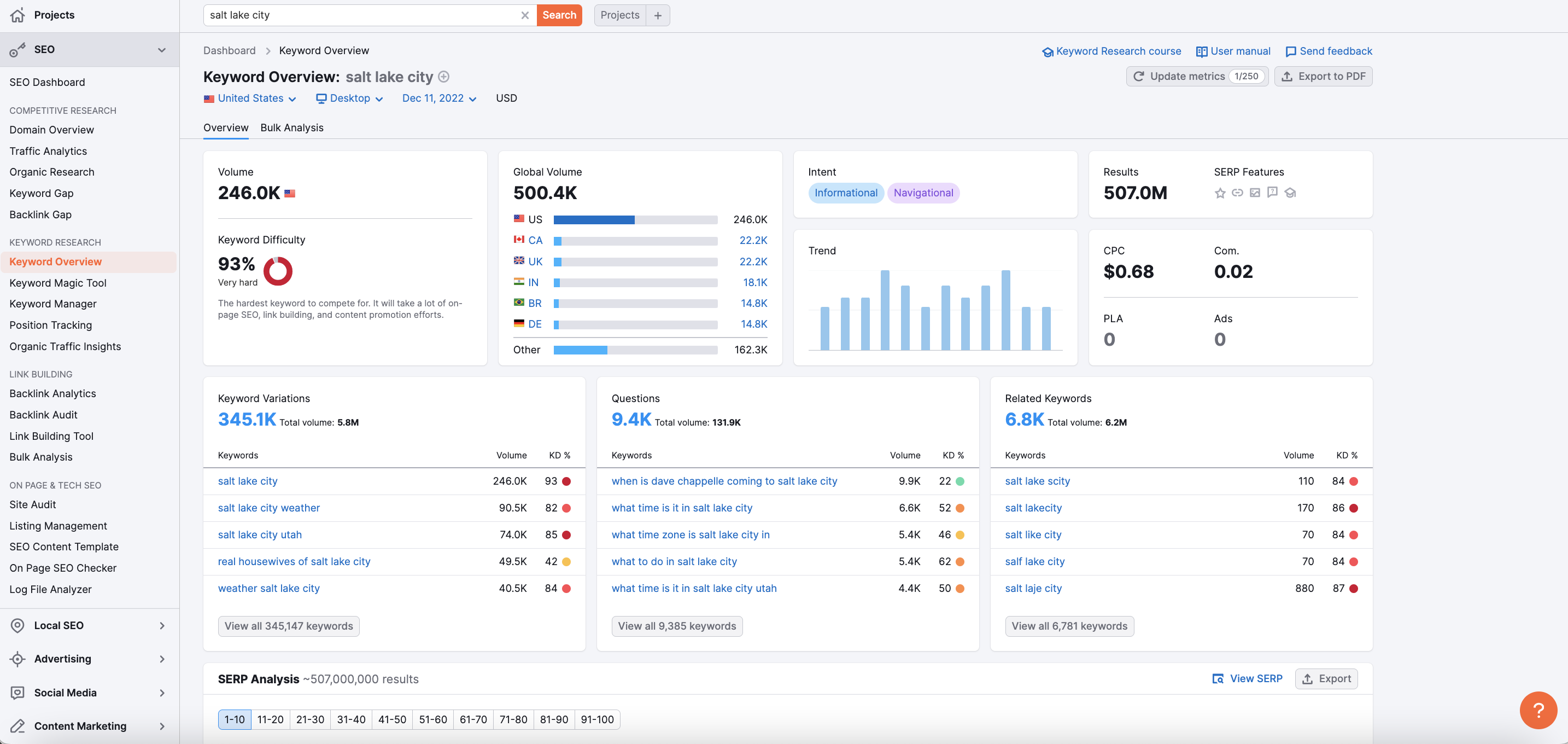Switch to the Bulk Analysis tab
The width and height of the screenshot is (1568, 744).
coord(291,127)
